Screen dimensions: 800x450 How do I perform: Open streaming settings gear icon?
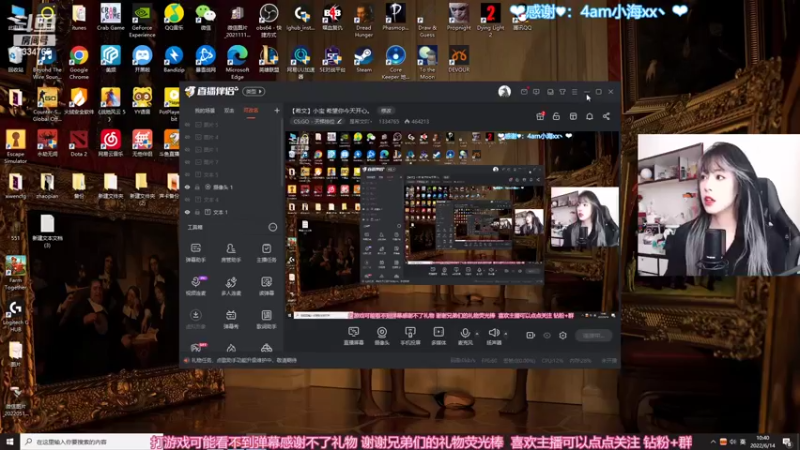563,335
